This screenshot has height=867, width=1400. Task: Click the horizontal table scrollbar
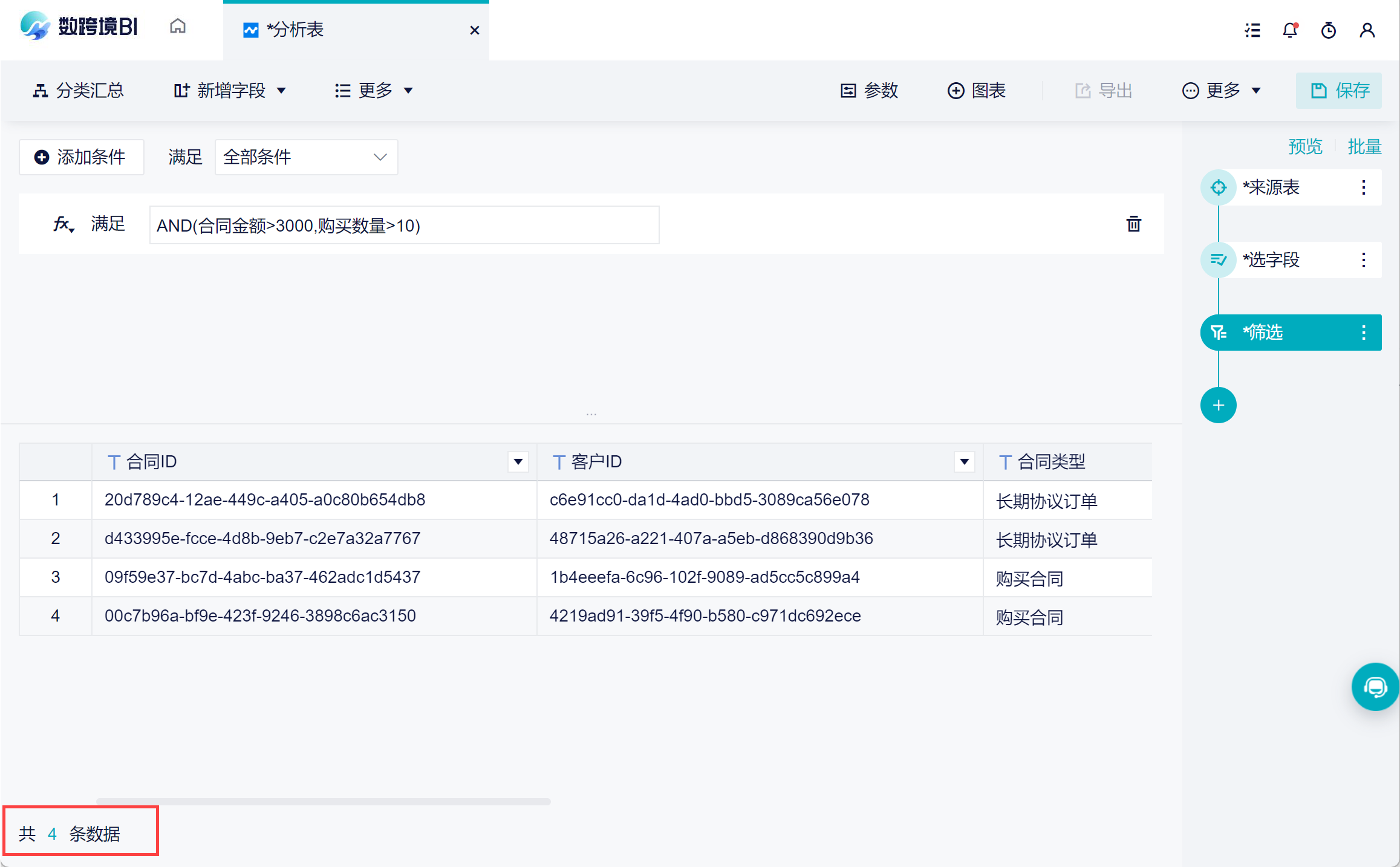click(323, 801)
